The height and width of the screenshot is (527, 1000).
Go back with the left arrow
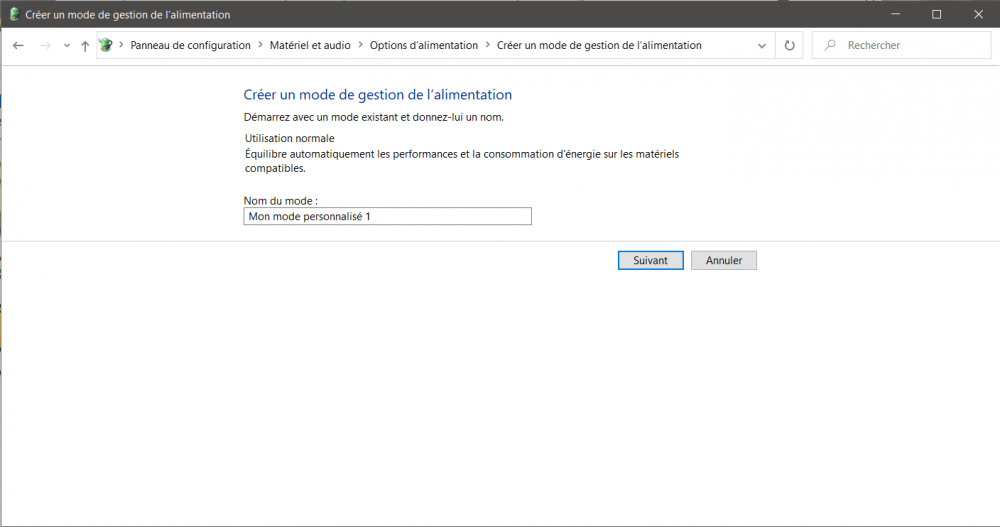(x=18, y=45)
